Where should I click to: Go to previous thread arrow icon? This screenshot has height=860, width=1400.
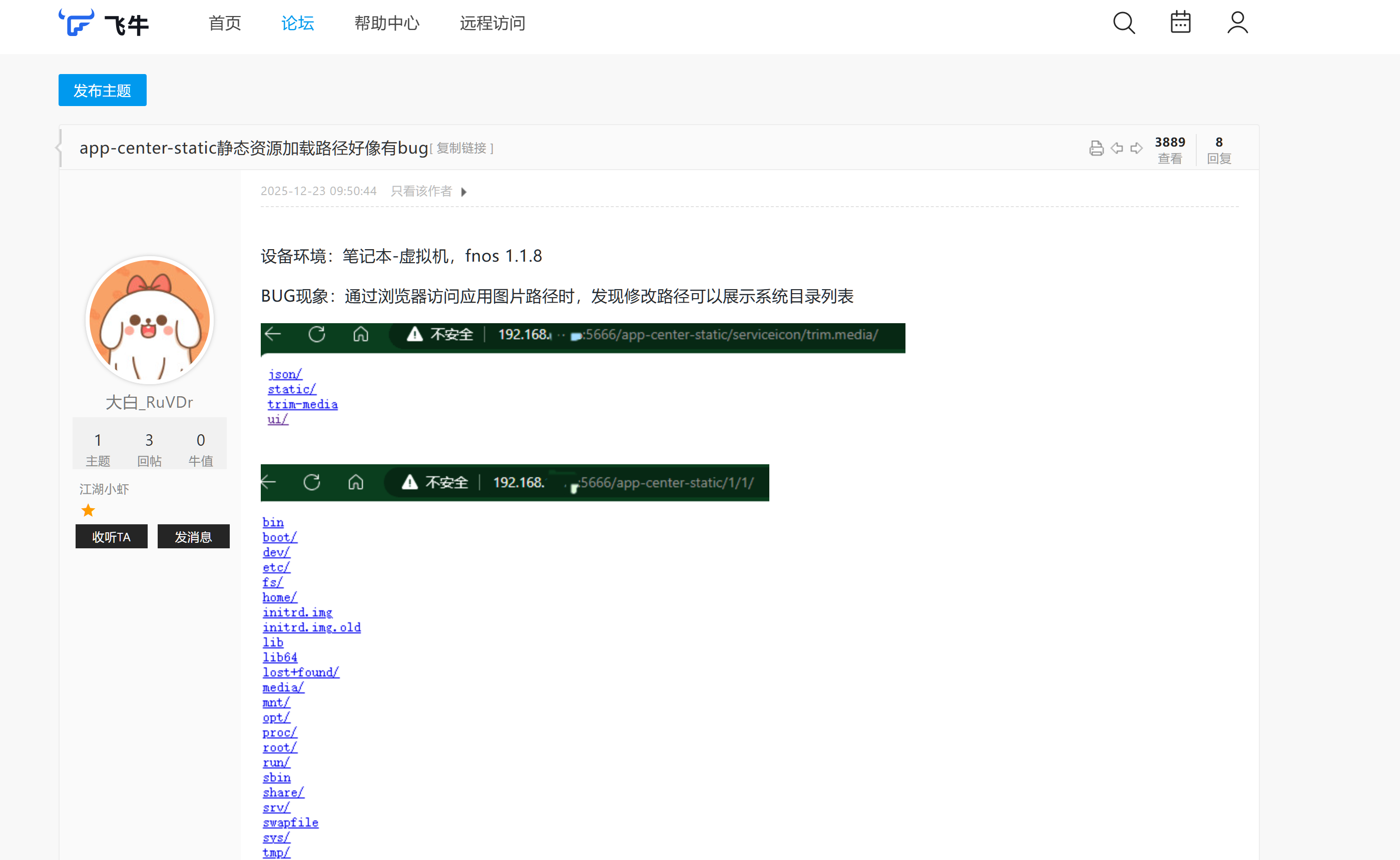point(1117,149)
